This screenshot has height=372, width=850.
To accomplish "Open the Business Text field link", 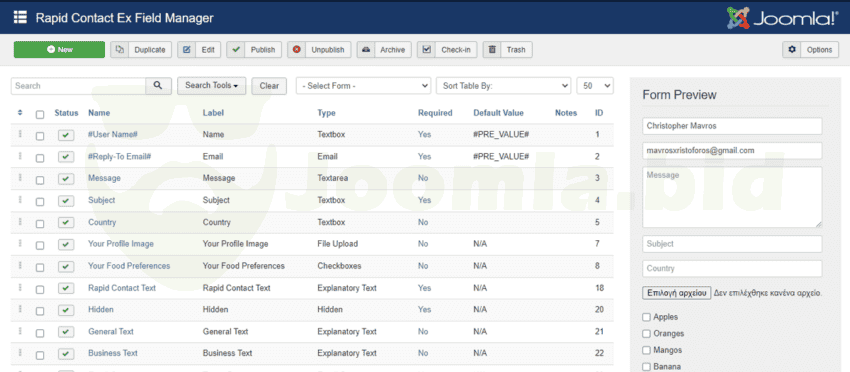I will click(113, 353).
